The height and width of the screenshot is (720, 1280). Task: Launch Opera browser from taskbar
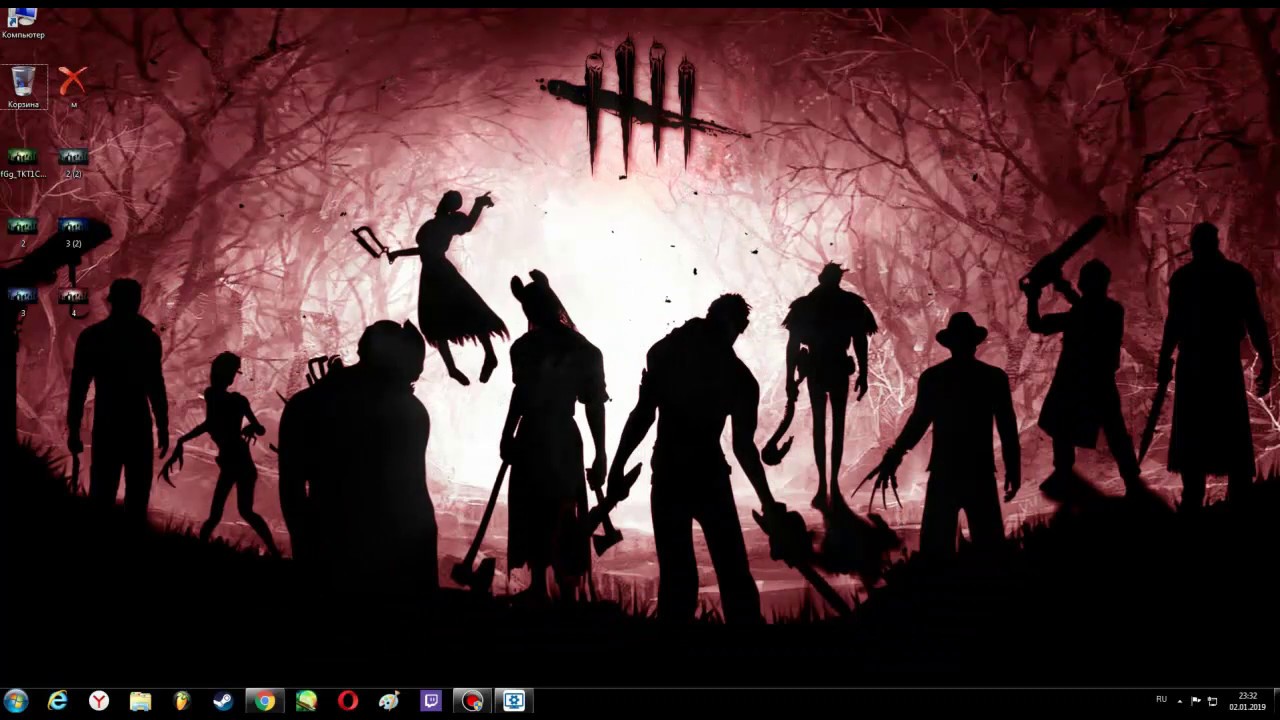click(348, 701)
